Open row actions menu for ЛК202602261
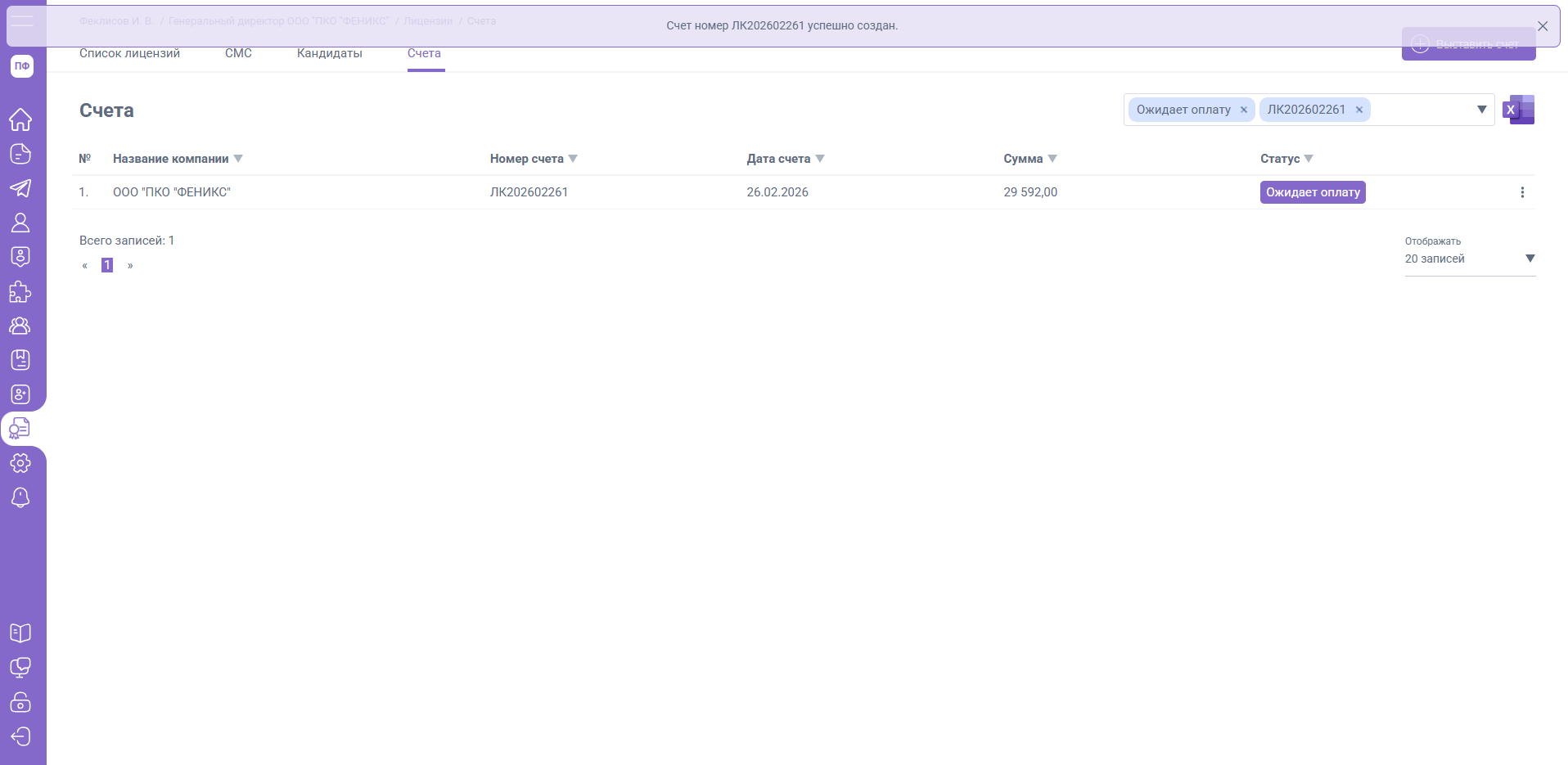This screenshot has width=1568, height=765. (x=1522, y=192)
